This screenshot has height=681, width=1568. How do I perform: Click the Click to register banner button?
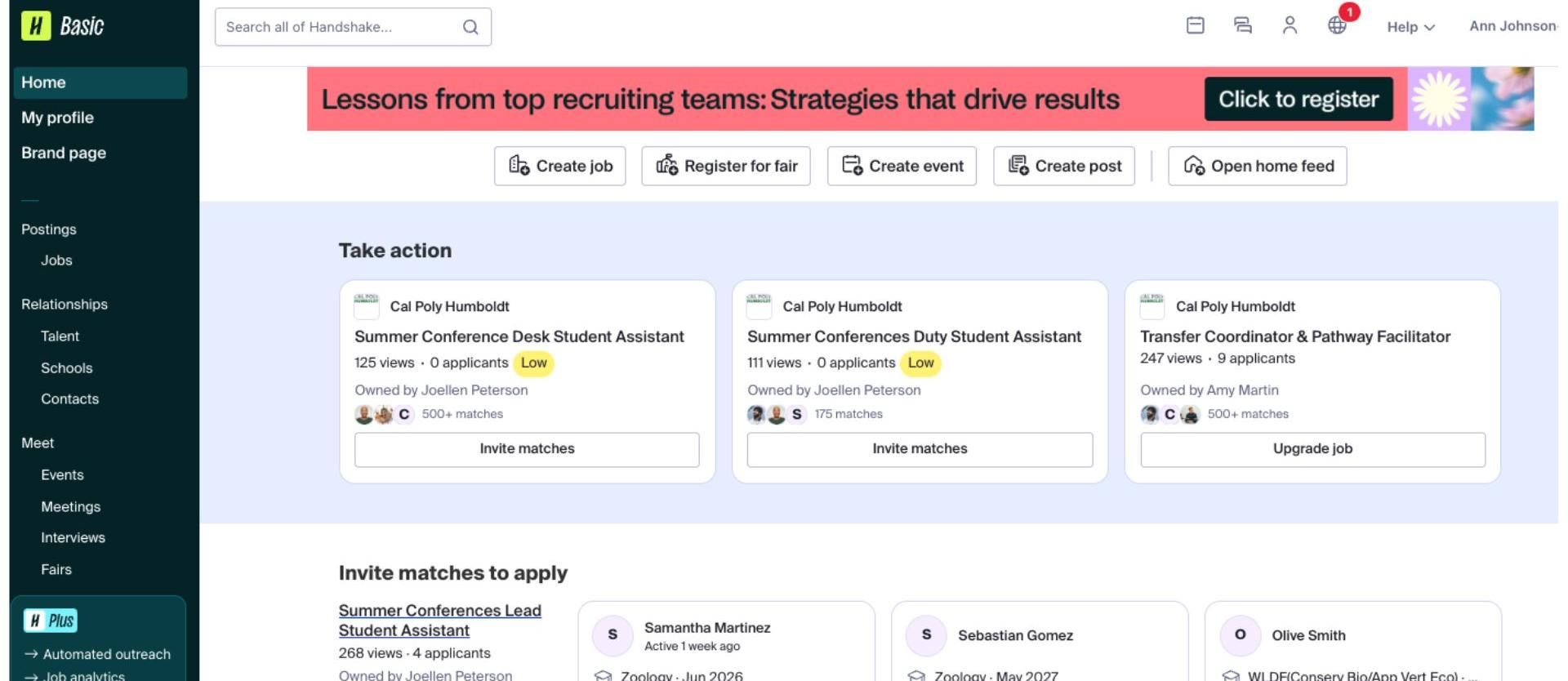pos(1298,99)
